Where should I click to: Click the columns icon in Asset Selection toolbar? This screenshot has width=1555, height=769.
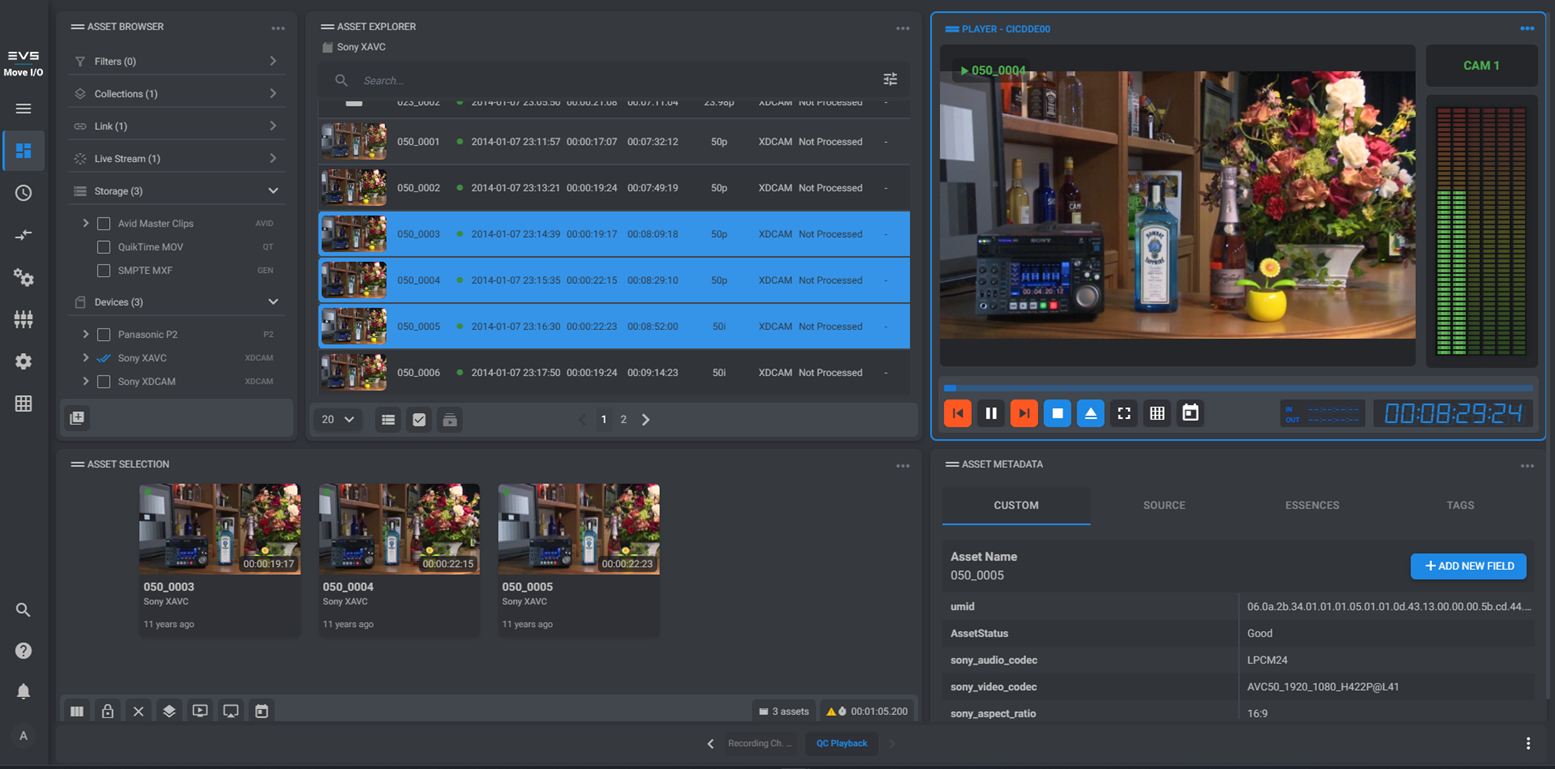click(x=77, y=711)
